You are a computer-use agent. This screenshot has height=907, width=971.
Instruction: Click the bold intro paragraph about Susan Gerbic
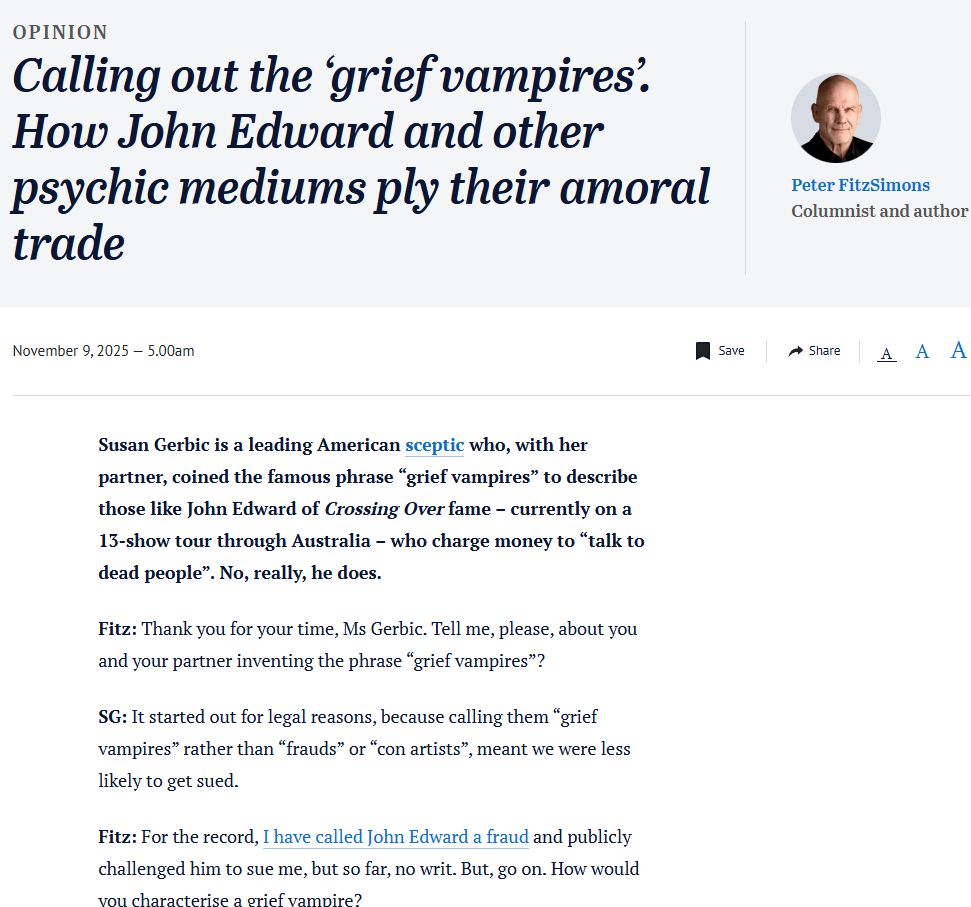point(371,509)
